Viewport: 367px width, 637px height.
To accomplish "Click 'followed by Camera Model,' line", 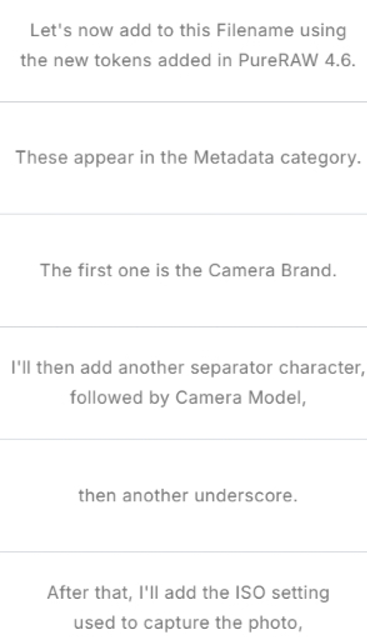I will click(x=188, y=398).
